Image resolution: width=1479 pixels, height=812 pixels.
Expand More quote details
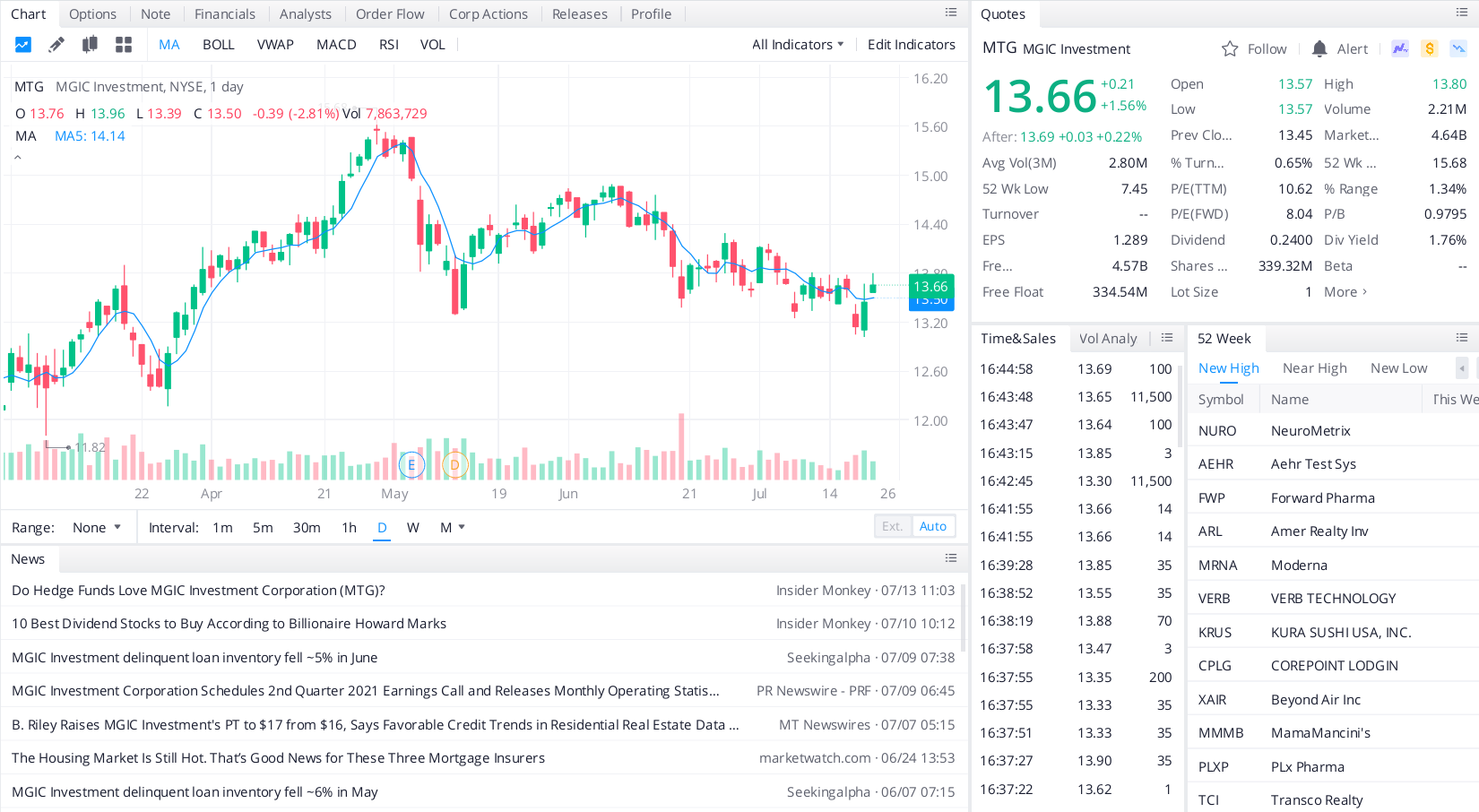pos(1345,292)
